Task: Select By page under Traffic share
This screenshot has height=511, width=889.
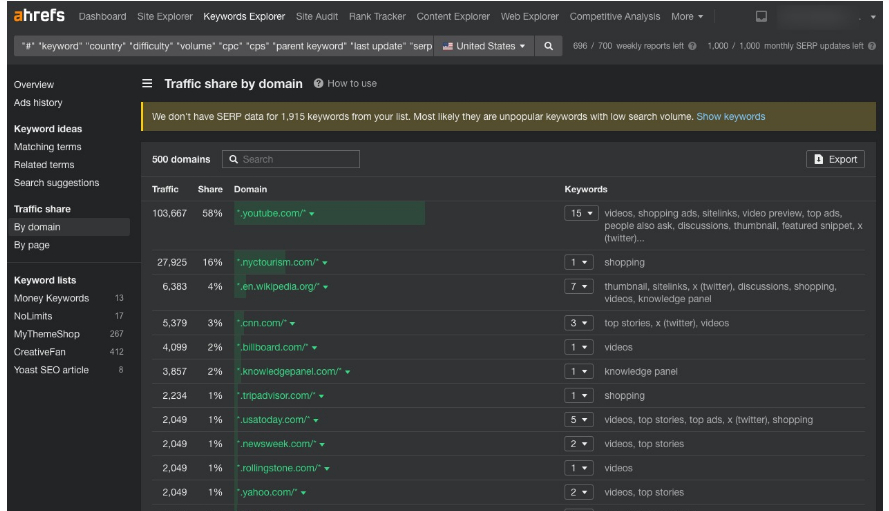Action: coord(32,245)
